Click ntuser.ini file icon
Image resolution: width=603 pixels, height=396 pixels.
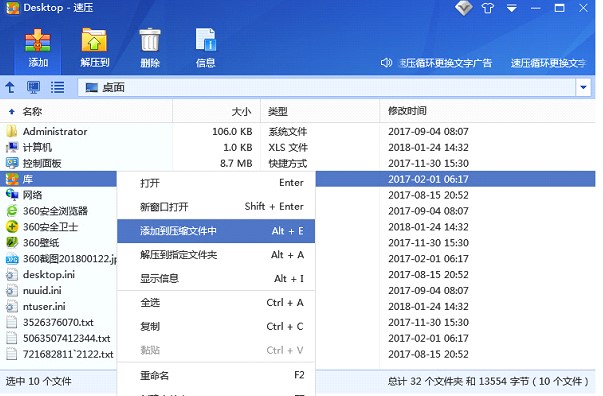(x=12, y=306)
